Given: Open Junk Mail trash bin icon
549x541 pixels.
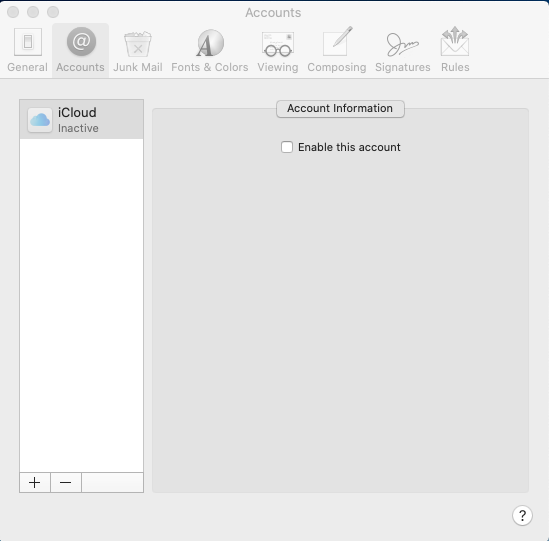Looking at the screenshot, I should click(x=138, y=44).
